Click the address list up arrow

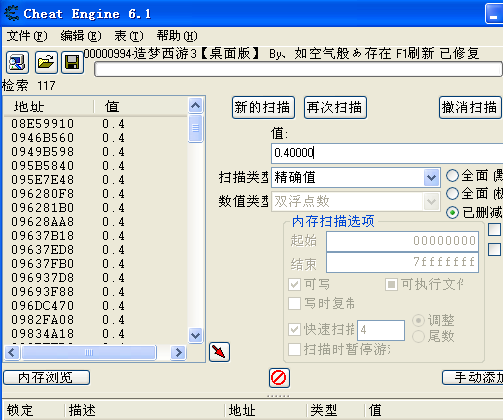(195, 106)
